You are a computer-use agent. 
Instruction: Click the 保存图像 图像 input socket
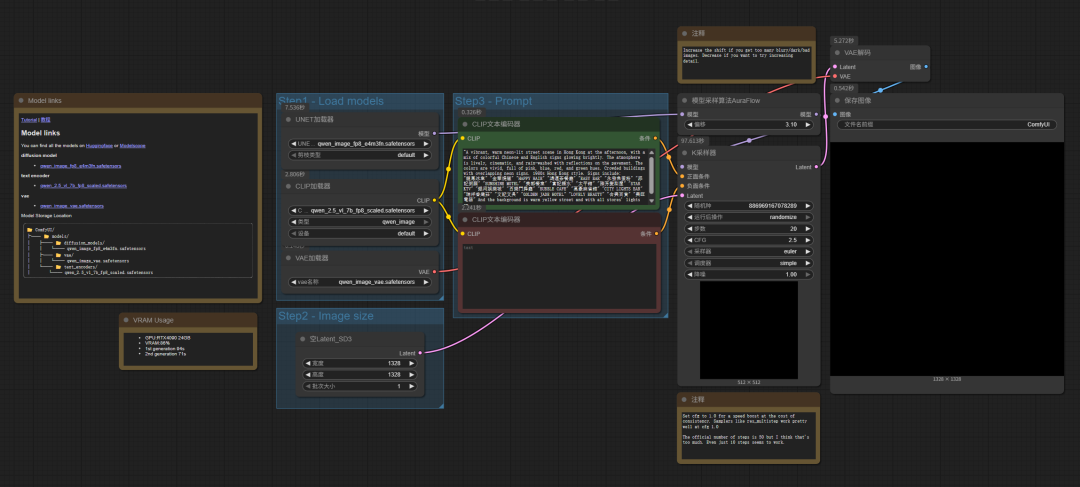point(835,114)
